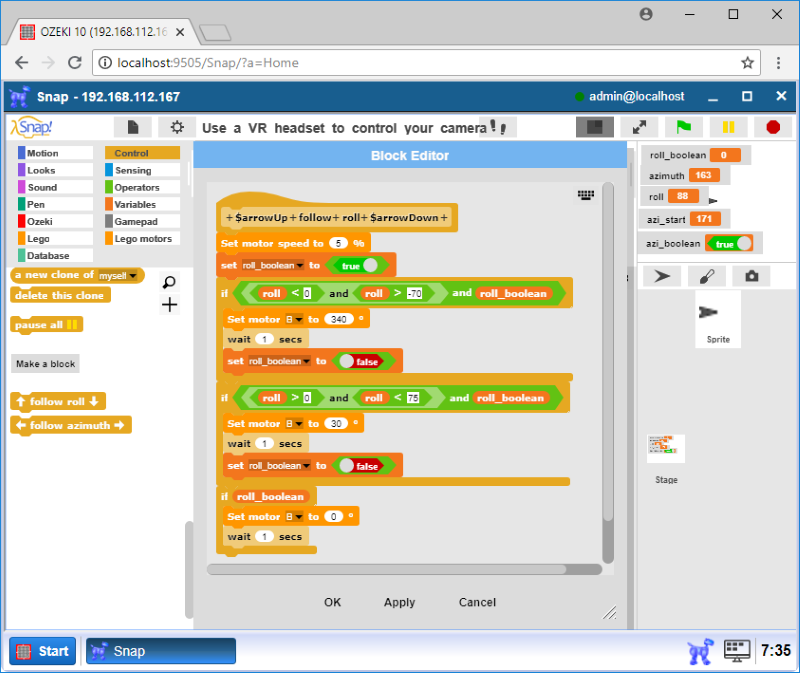800x673 pixels.
Task: Click the -70 value in roll comparison
Action: (414, 293)
